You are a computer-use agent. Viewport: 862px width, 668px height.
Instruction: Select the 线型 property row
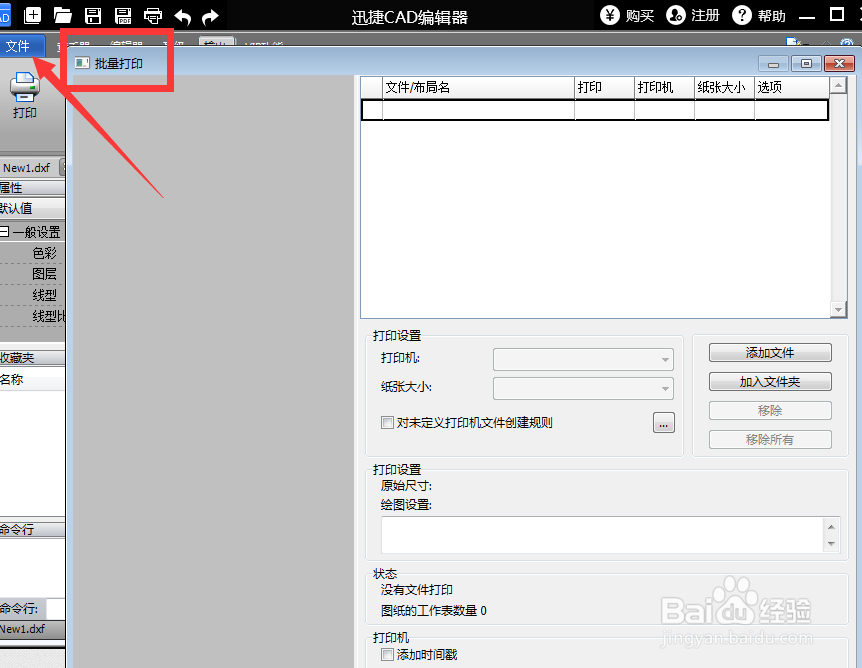(32, 295)
